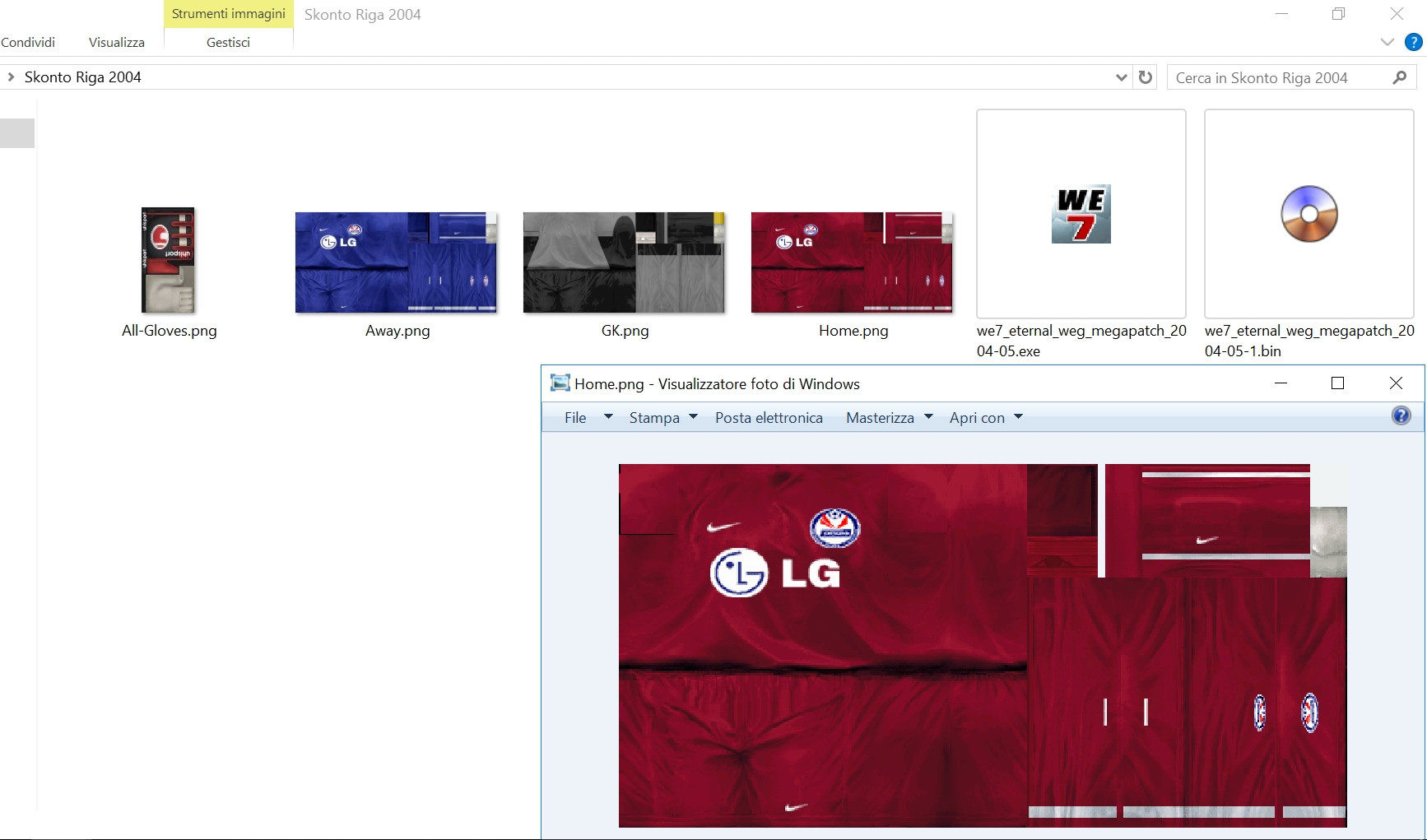
Task: Click the Home.png file name label in Explorer
Action: 853,331
